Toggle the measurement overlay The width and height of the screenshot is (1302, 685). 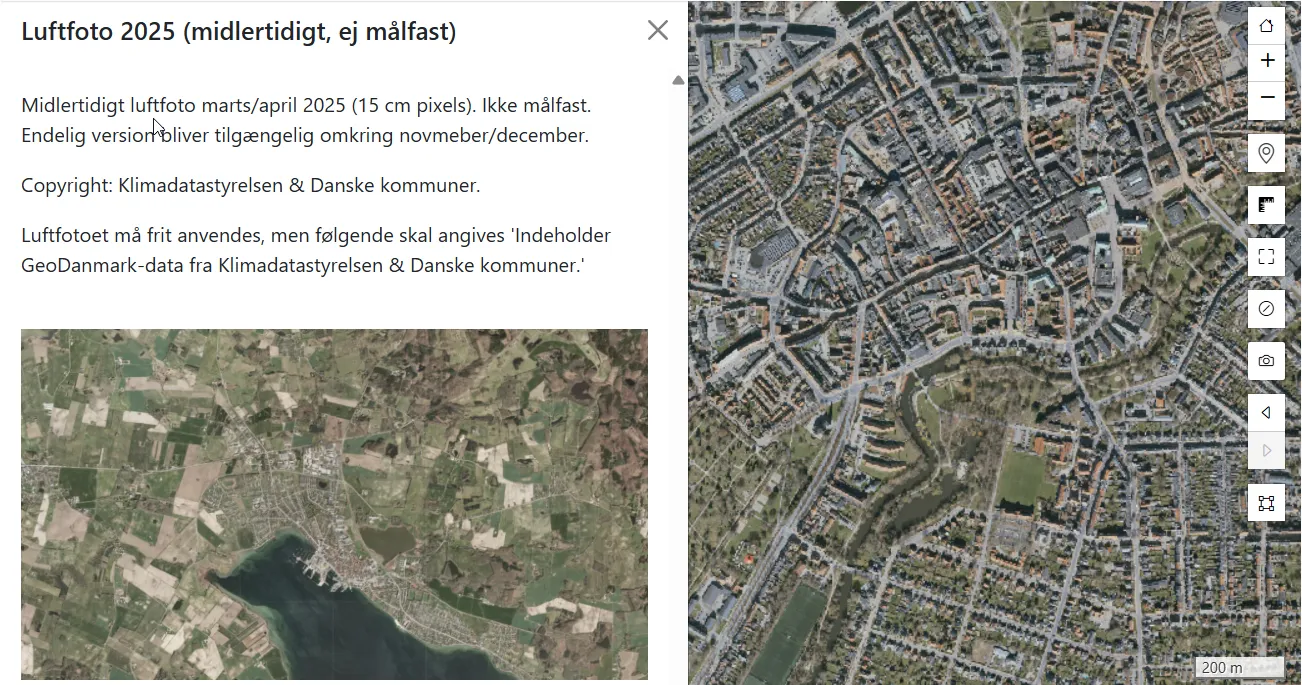[1266, 205]
